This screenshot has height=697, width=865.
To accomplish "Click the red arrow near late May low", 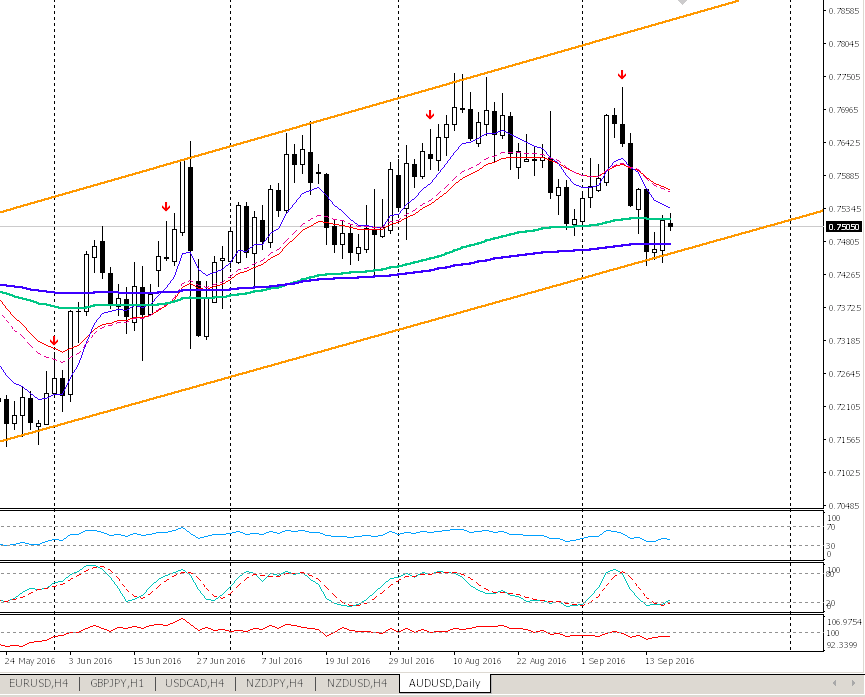I will [x=54, y=341].
